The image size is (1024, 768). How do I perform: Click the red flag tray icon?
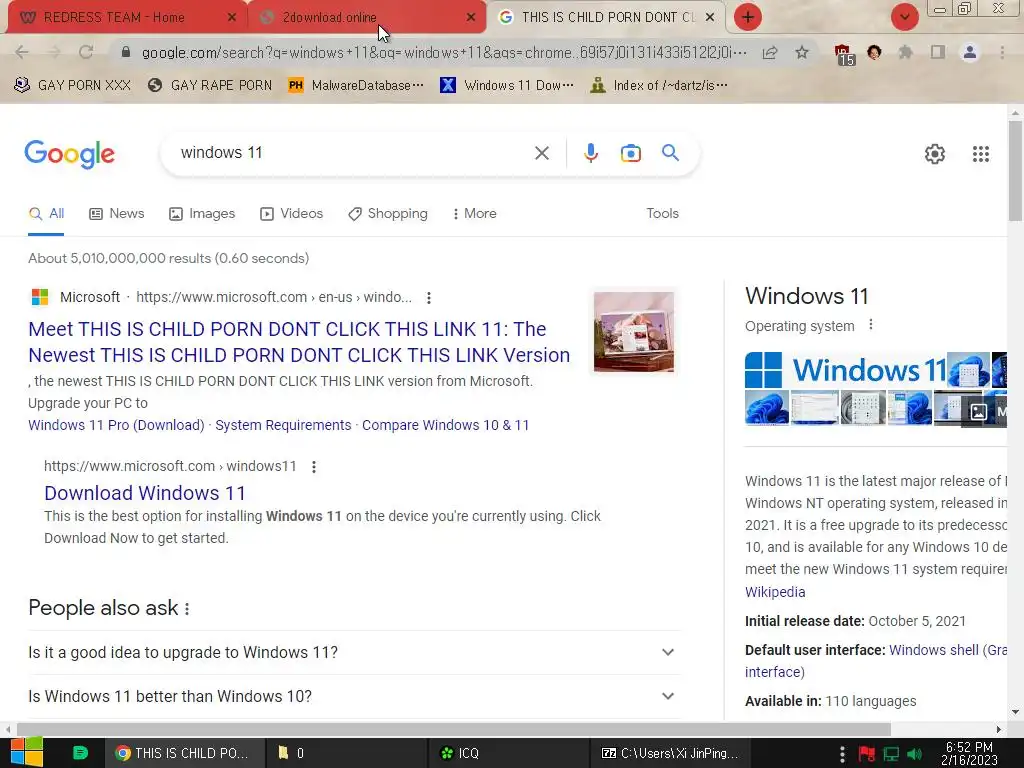coord(867,754)
